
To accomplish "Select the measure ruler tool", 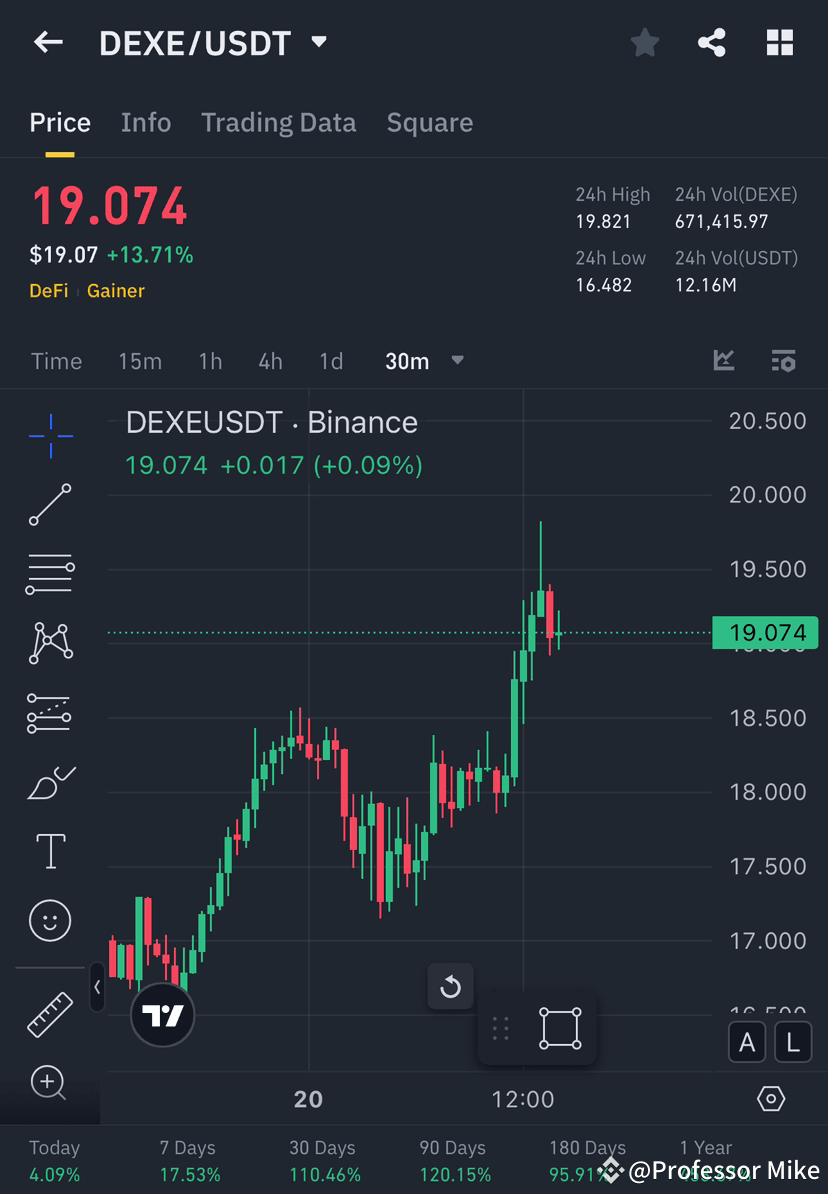I will [50, 1013].
